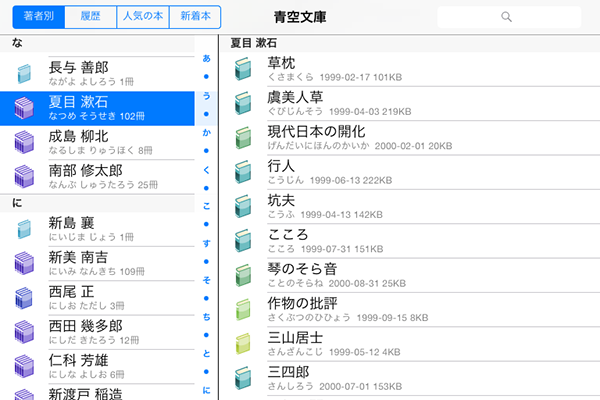Click the book icon for 新島 襄
The height and width of the screenshot is (400, 600).
[x=24, y=229]
